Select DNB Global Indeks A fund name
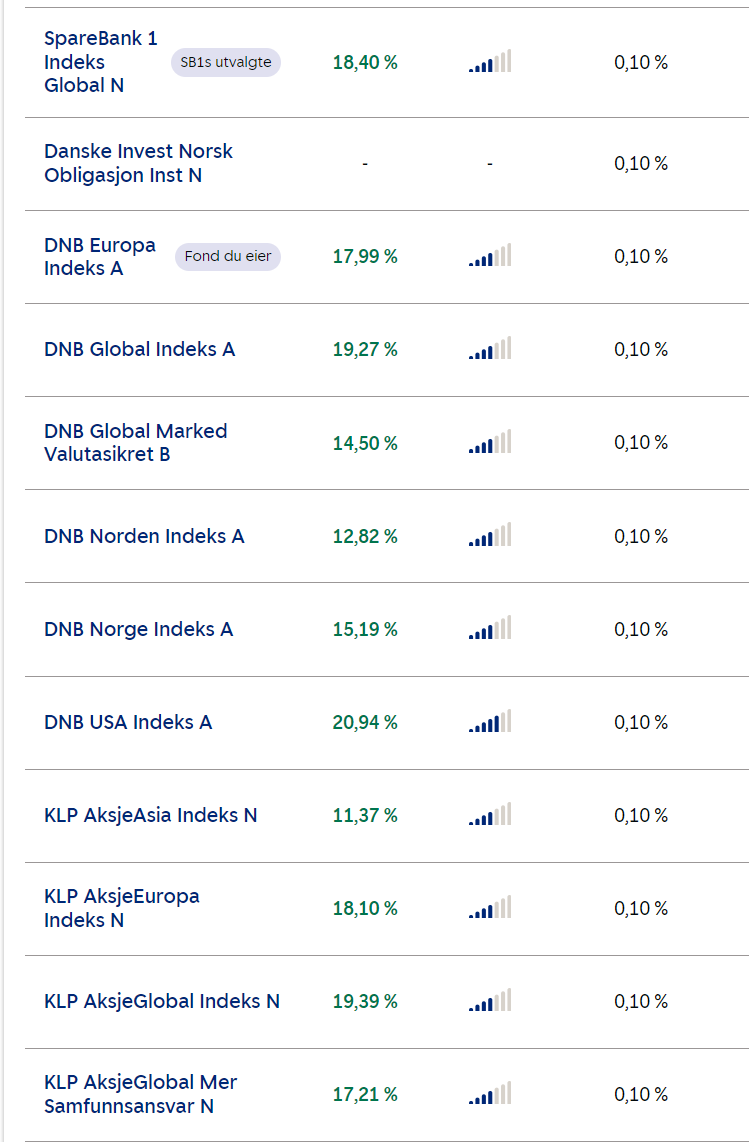The height and width of the screenshot is (1142, 749). (x=140, y=350)
